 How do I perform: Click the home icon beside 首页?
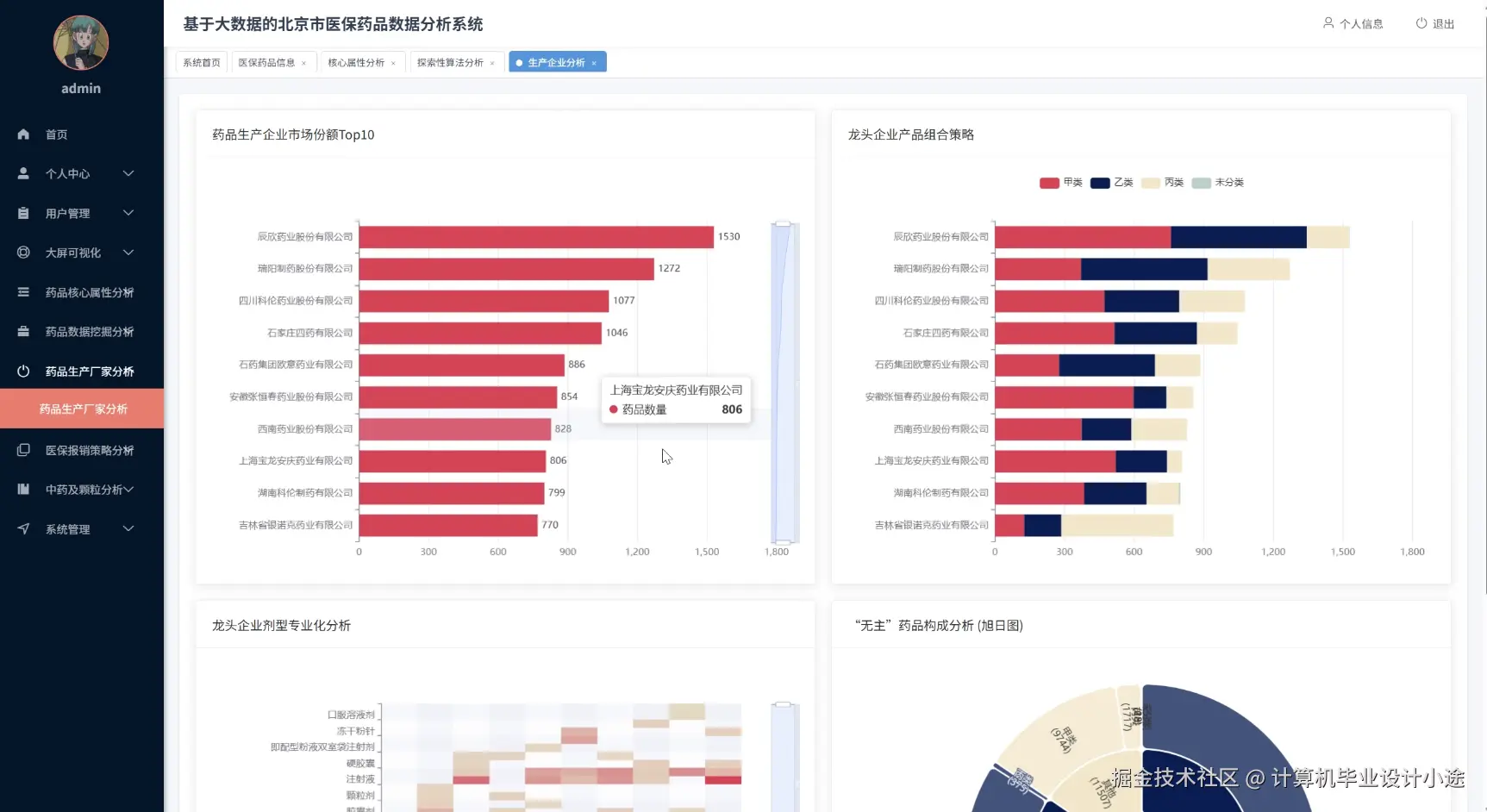23,134
